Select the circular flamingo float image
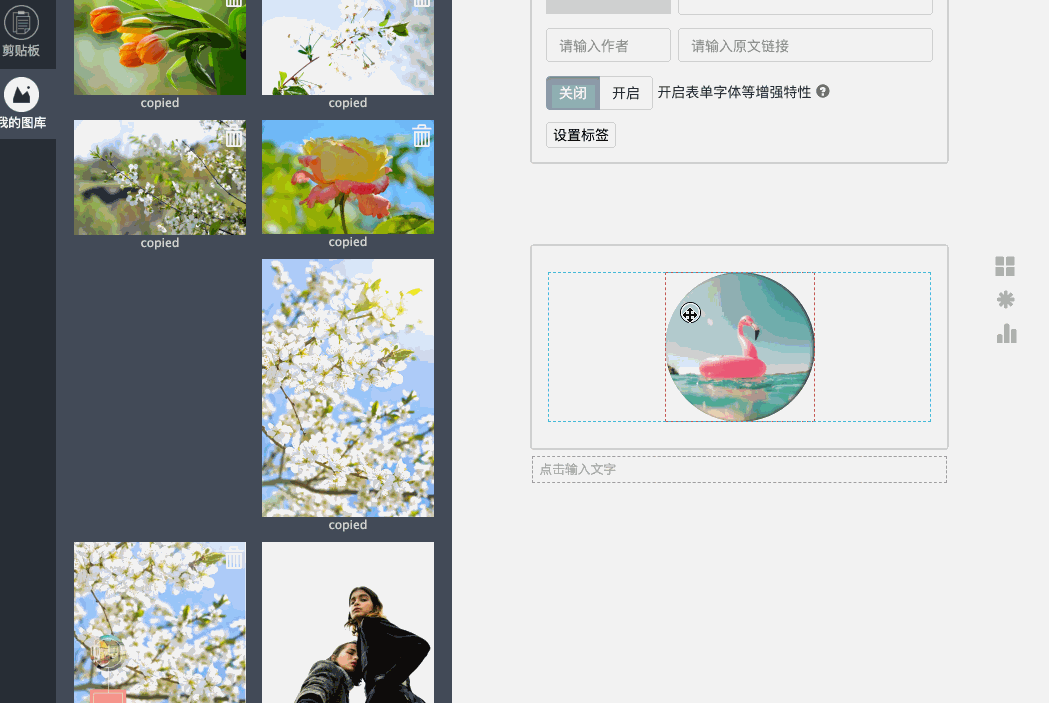The height and width of the screenshot is (703, 1049). (740, 346)
